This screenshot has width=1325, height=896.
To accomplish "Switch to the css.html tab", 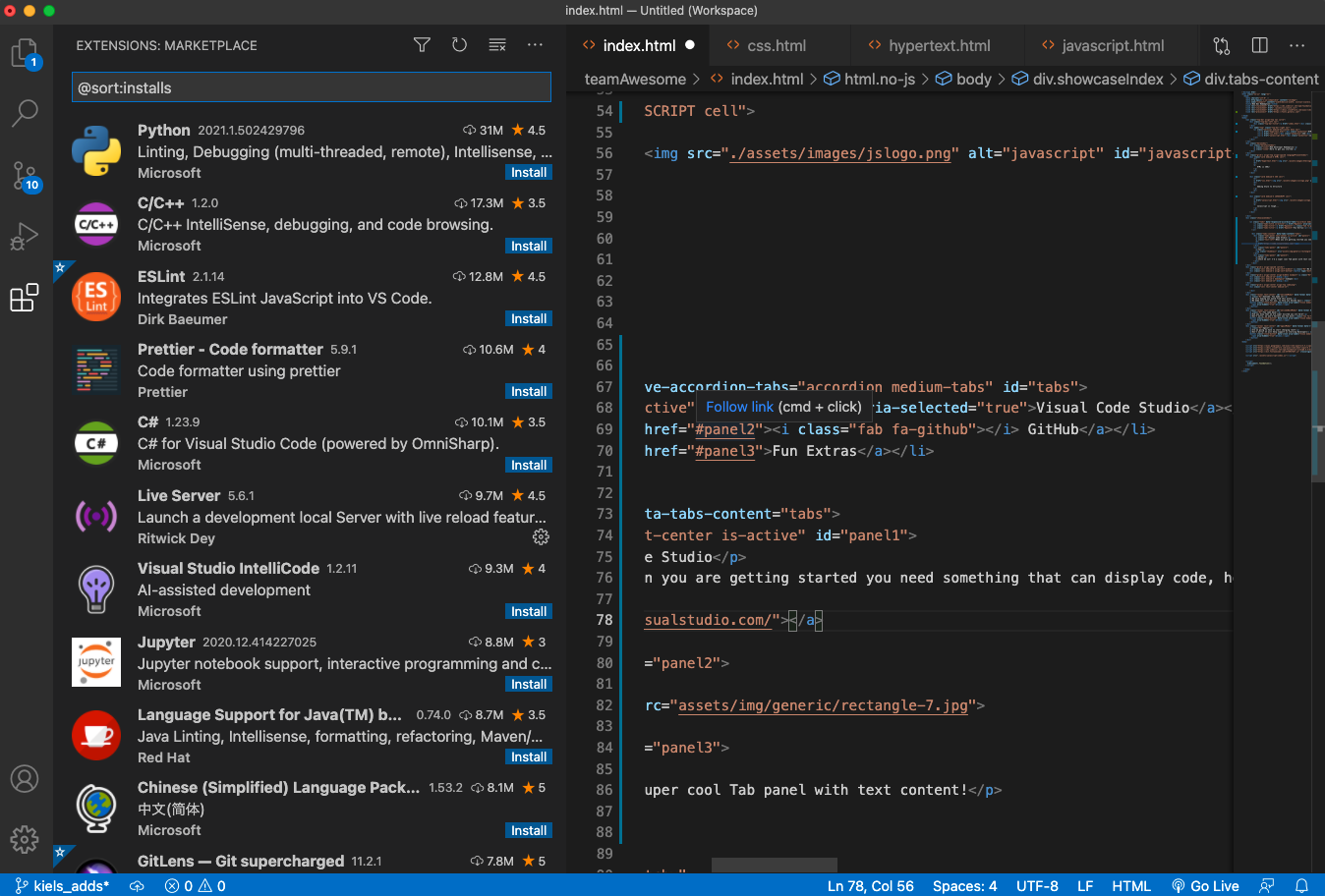I will [x=778, y=45].
